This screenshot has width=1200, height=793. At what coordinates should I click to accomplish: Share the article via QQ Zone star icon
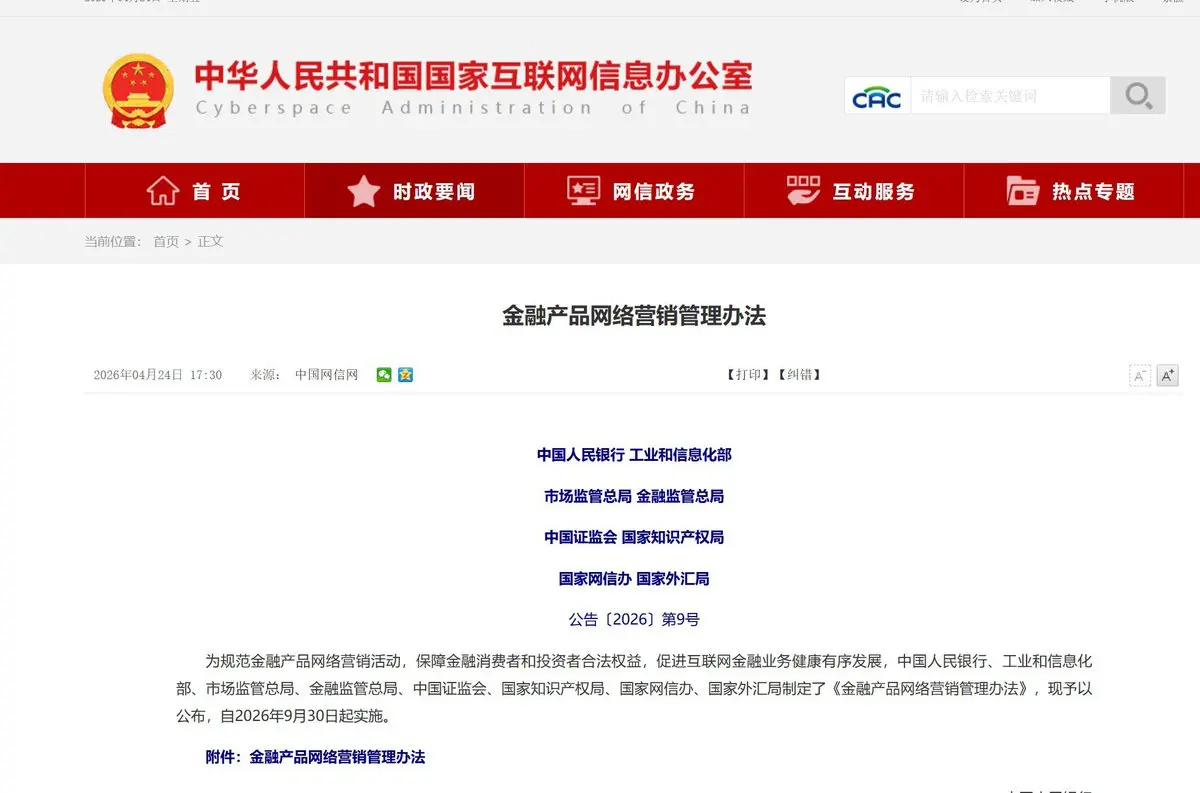coord(405,375)
